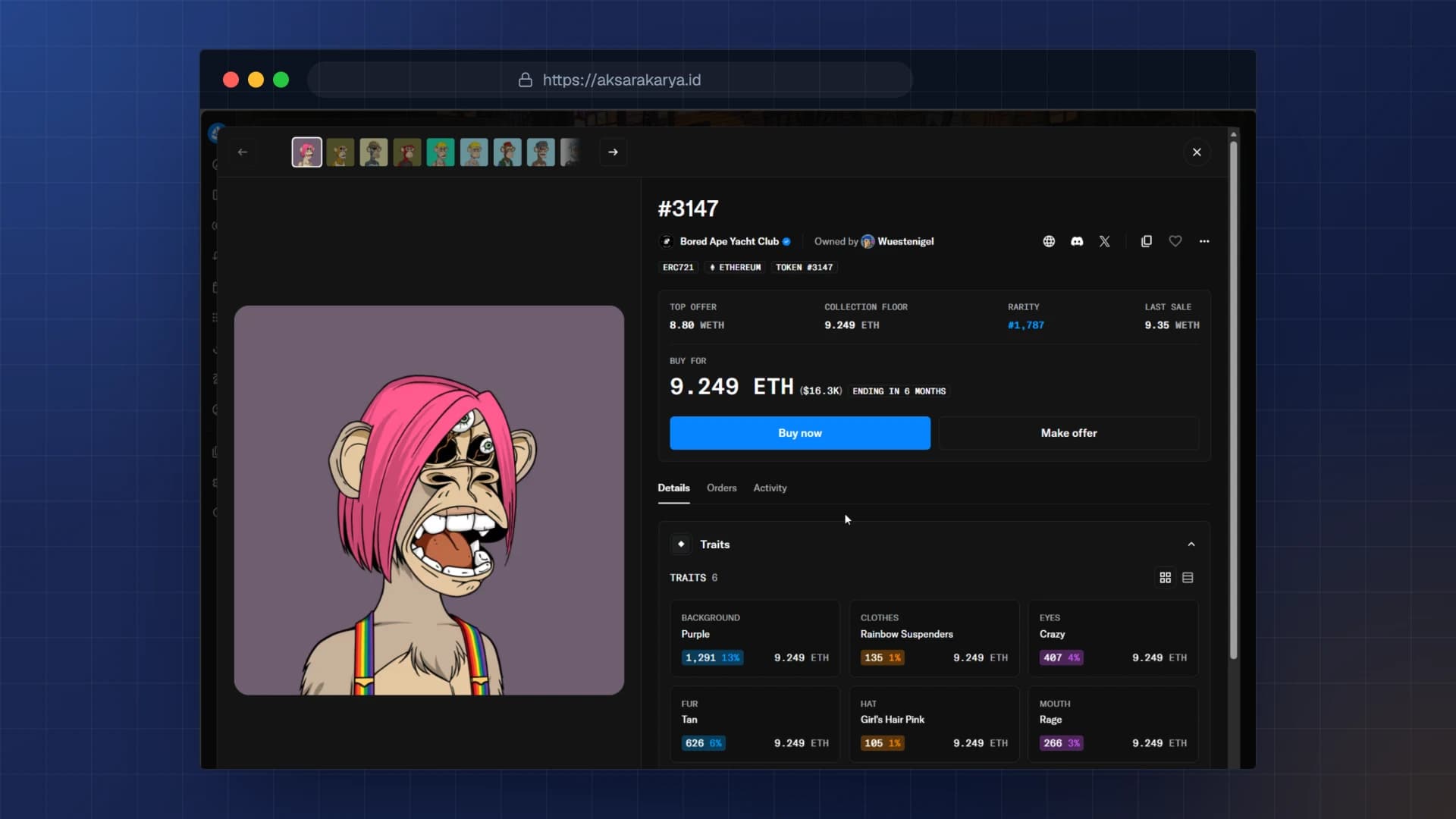
Task: Click the ERC721 tag
Action: [x=678, y=267]
